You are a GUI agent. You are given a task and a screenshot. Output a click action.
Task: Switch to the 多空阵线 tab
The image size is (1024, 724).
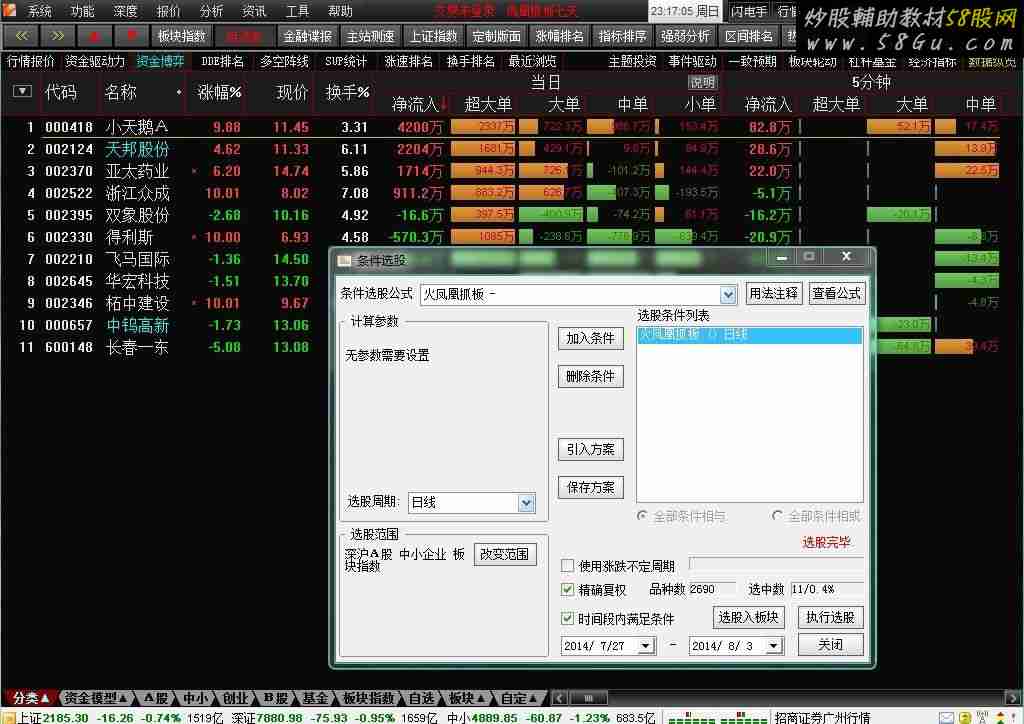[284, 61]
